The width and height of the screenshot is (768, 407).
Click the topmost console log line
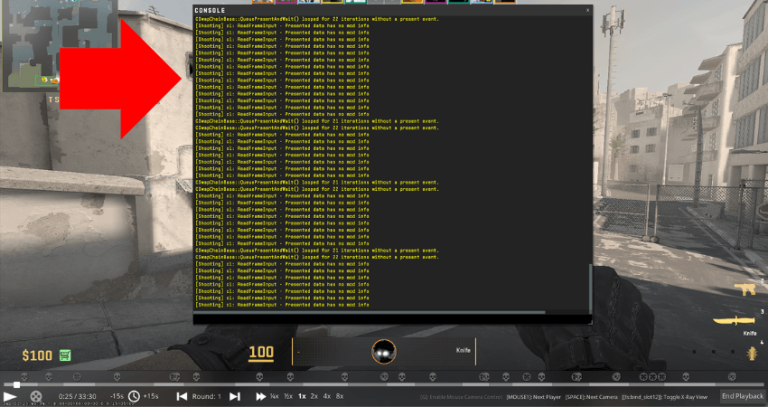tap(317, 19)
